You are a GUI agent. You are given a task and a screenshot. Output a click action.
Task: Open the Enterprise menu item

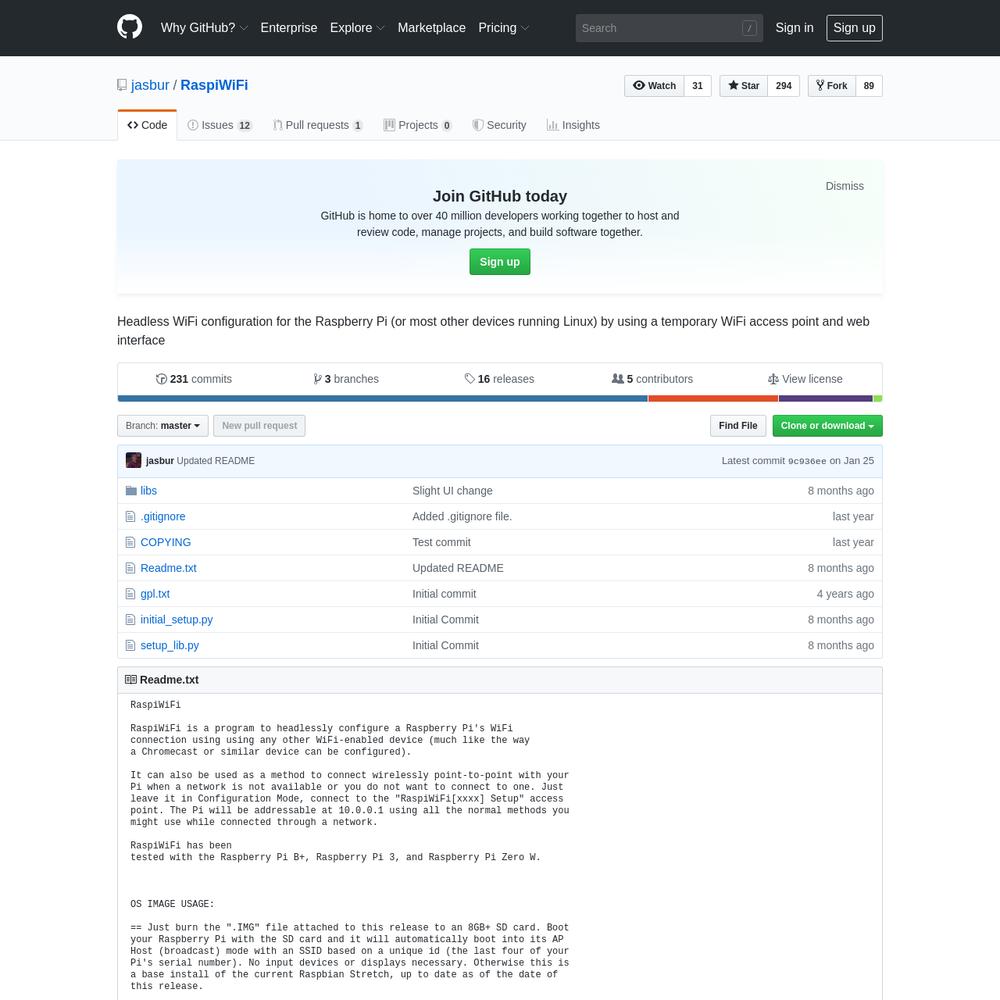click(x=289, y=28)
